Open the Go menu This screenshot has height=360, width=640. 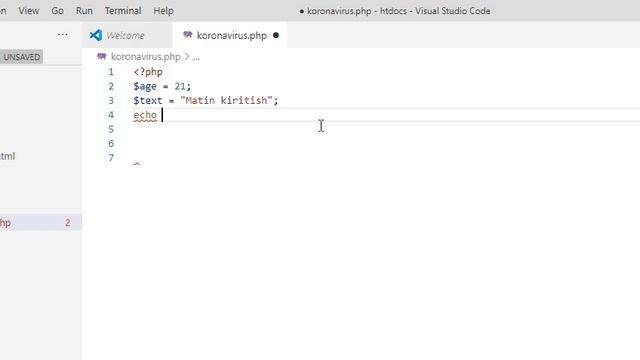pyautogui.click(x=57, y=11)
